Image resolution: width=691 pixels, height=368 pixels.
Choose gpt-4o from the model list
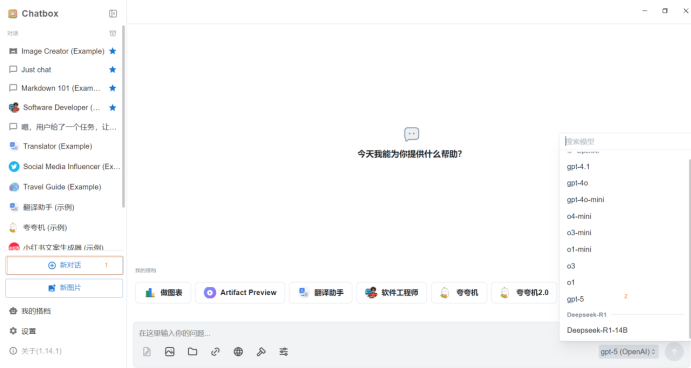pyautogui.click(x=624, y=183)
